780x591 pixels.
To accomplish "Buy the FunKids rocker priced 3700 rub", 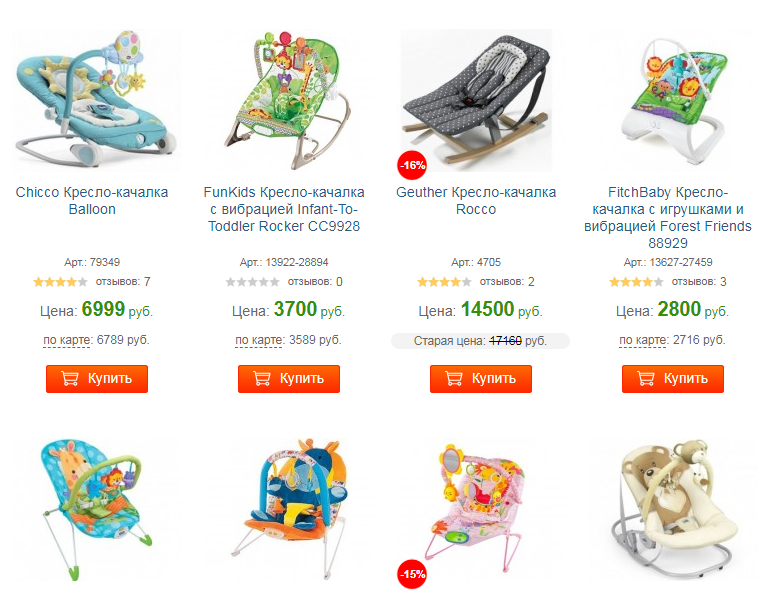I will tap(289, 379).
